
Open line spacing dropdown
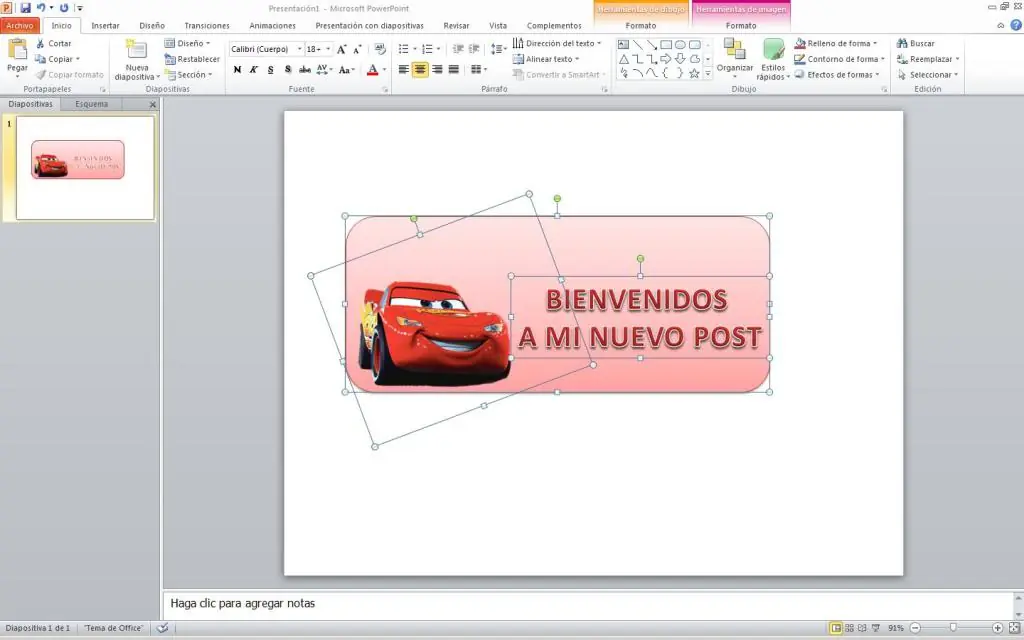click(498, 49)
